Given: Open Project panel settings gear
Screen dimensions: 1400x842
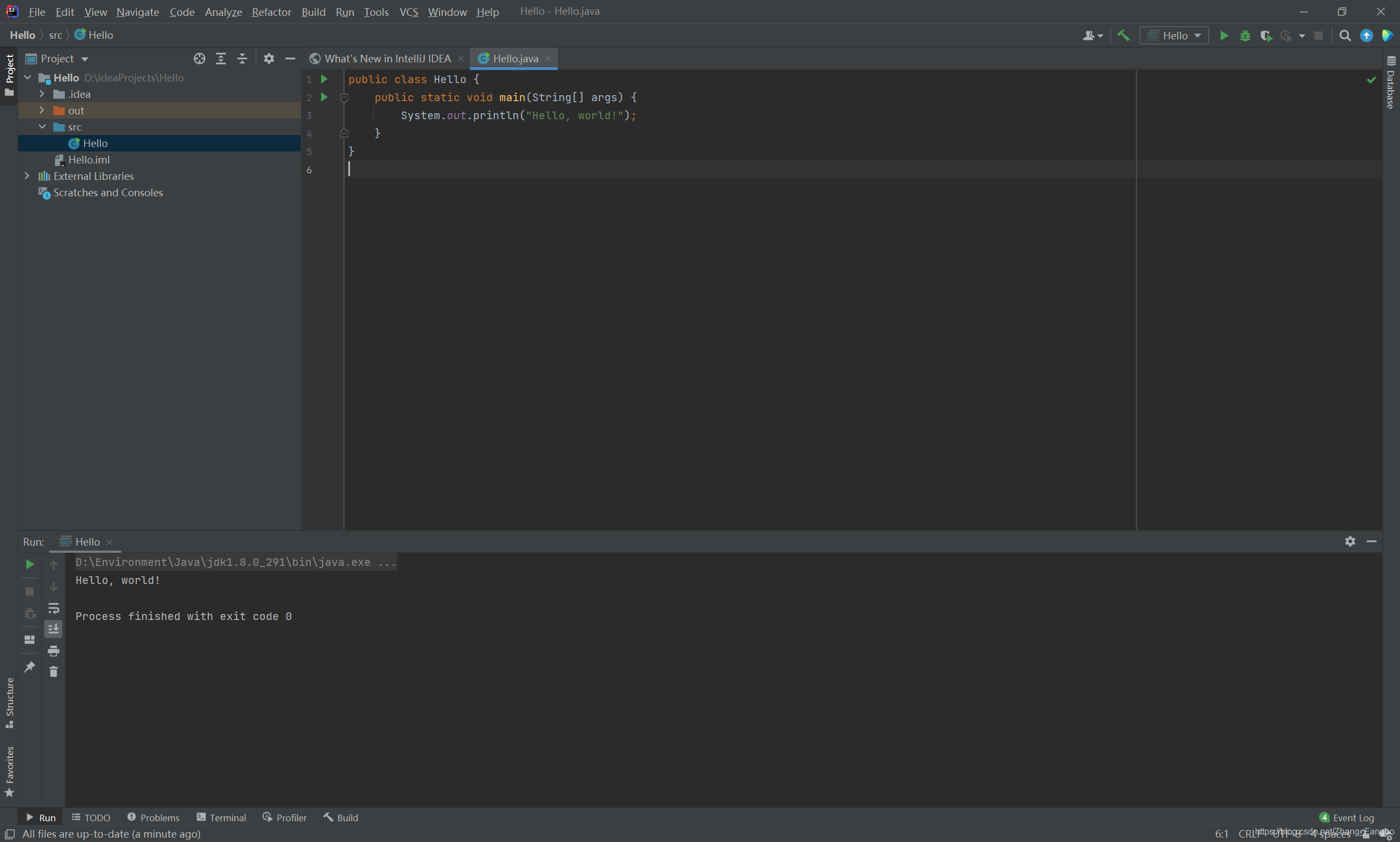Looking at the screenshot, I should [269, 59].
